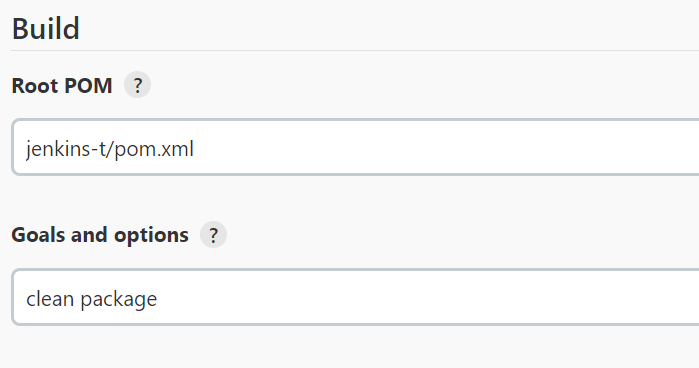This screenshot has height=368, width=699.
Task: Select the Root POM label
Action: pyautogui.click(x=62, y=85)
